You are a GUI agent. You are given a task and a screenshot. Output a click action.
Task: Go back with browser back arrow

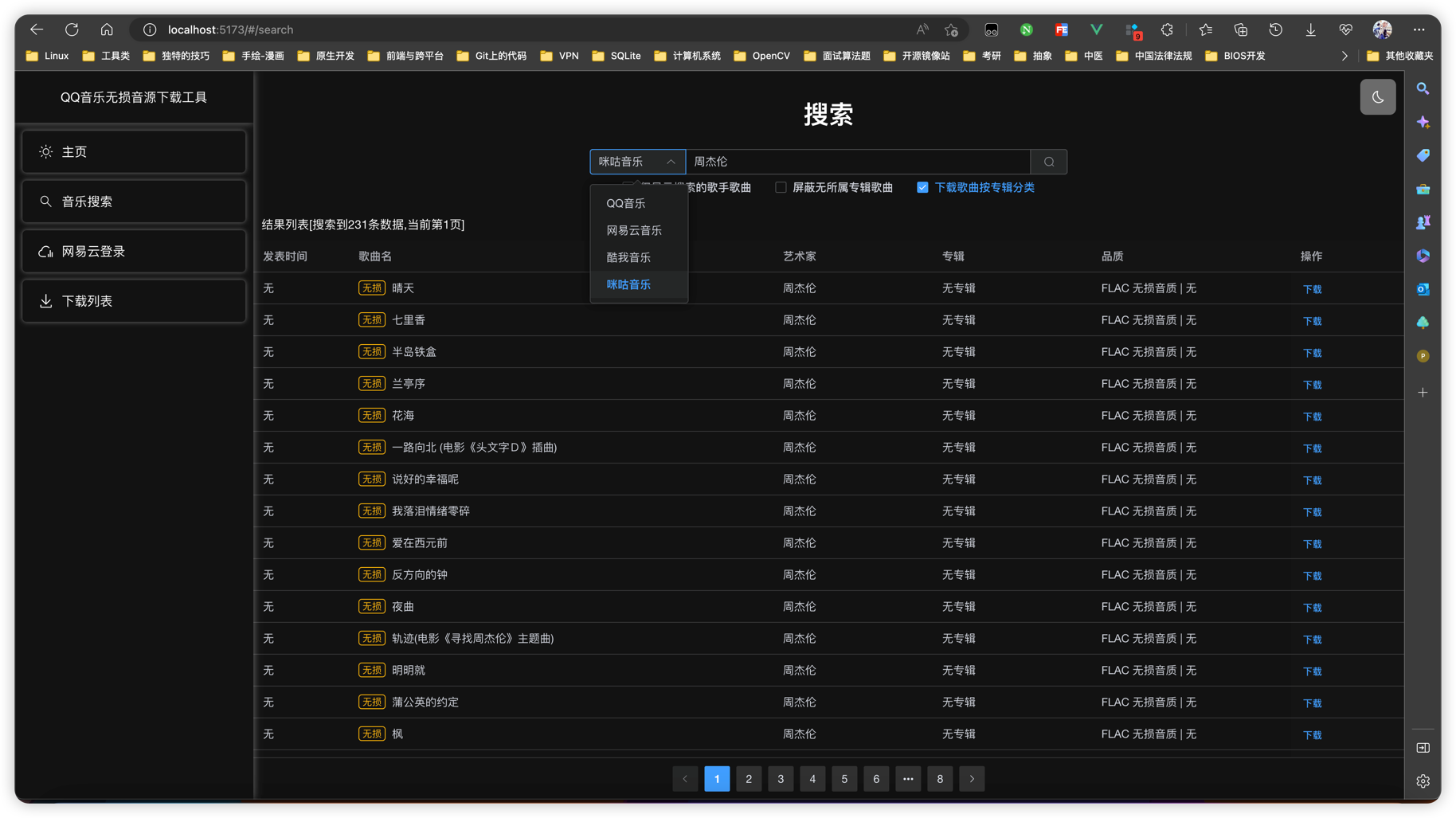click(x=37, y=29)
